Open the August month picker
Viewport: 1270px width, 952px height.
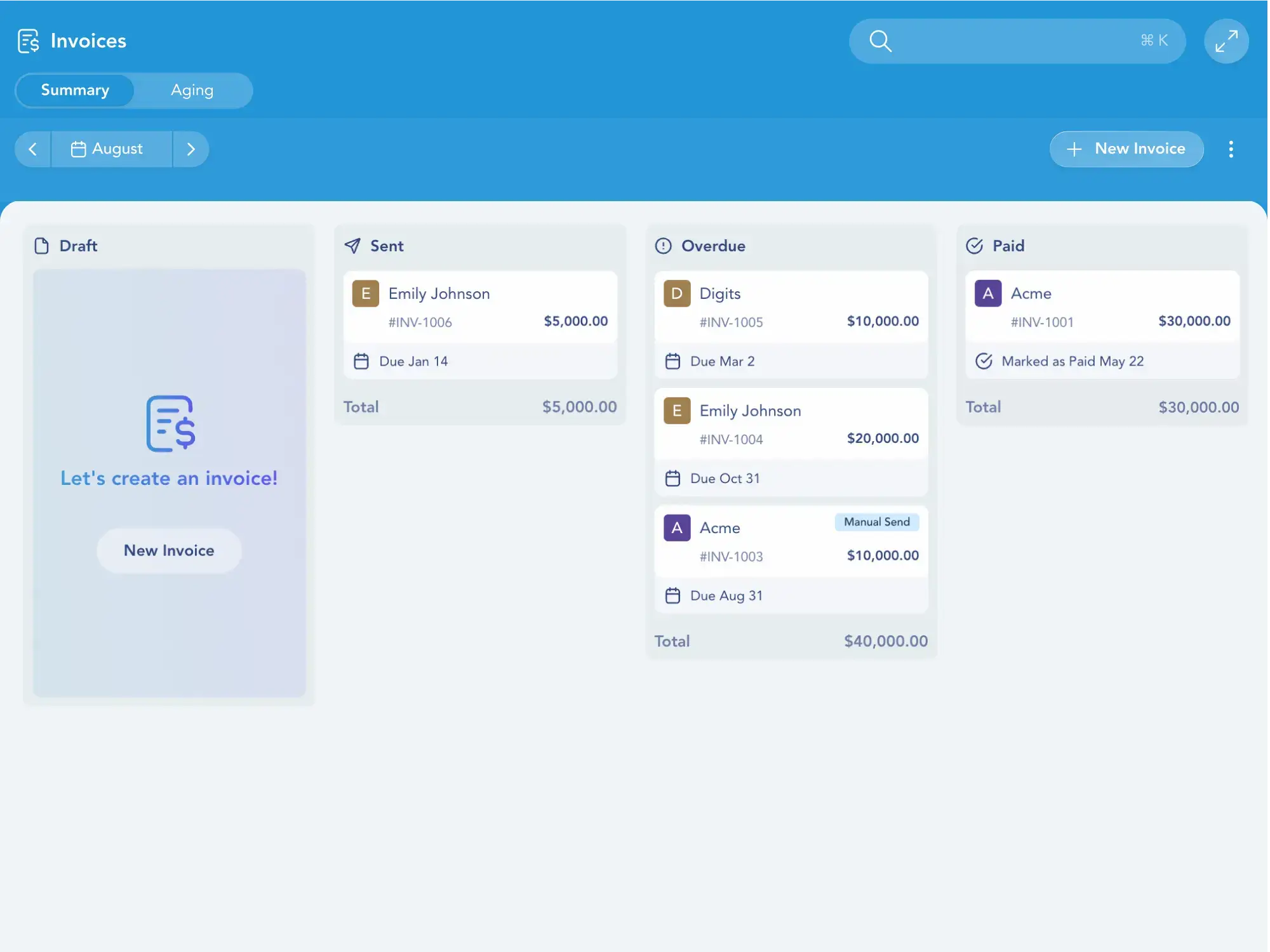pos(111,149)
